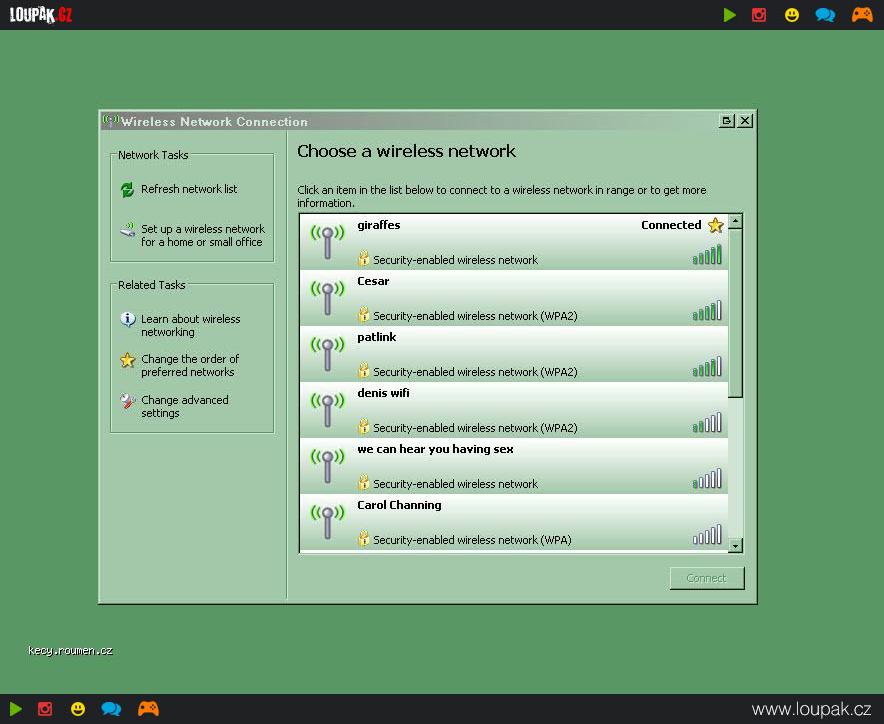Select the Cesar network name
This screenshot has height=724, width=884.
click(x=373, y=281)
